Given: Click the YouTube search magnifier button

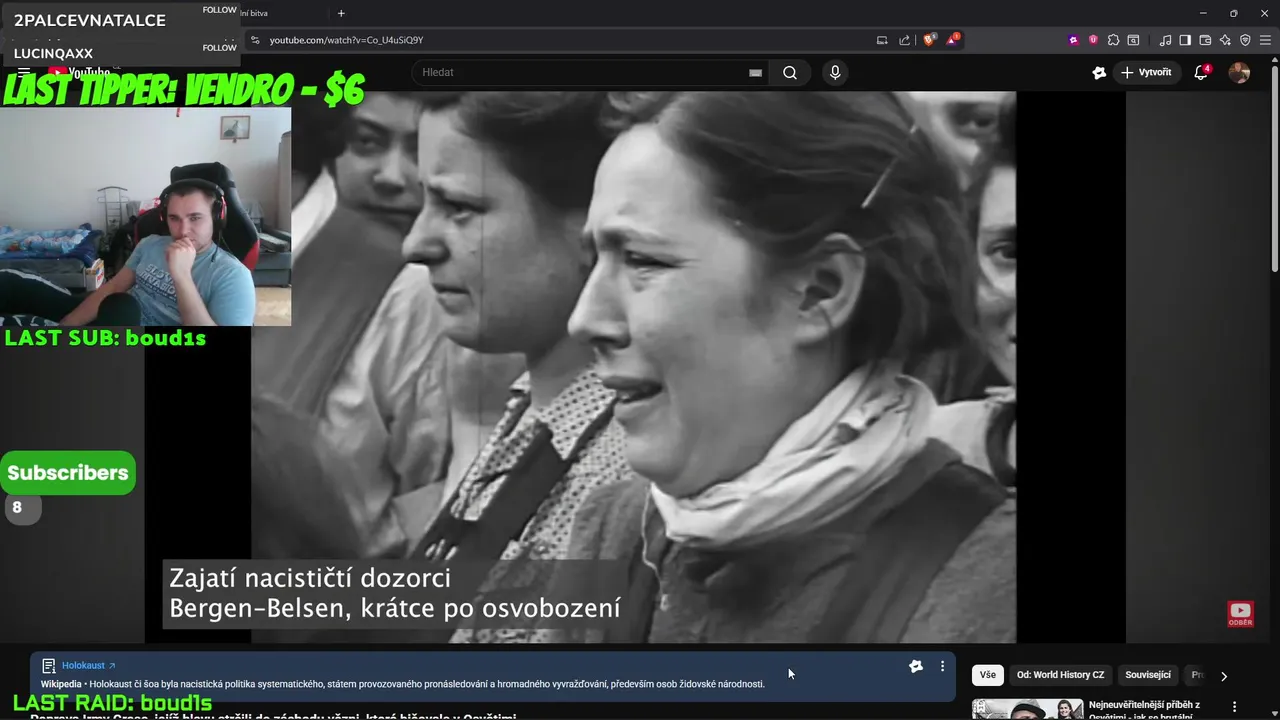Looking at the screenshot, I should click(x=790, y=72).
